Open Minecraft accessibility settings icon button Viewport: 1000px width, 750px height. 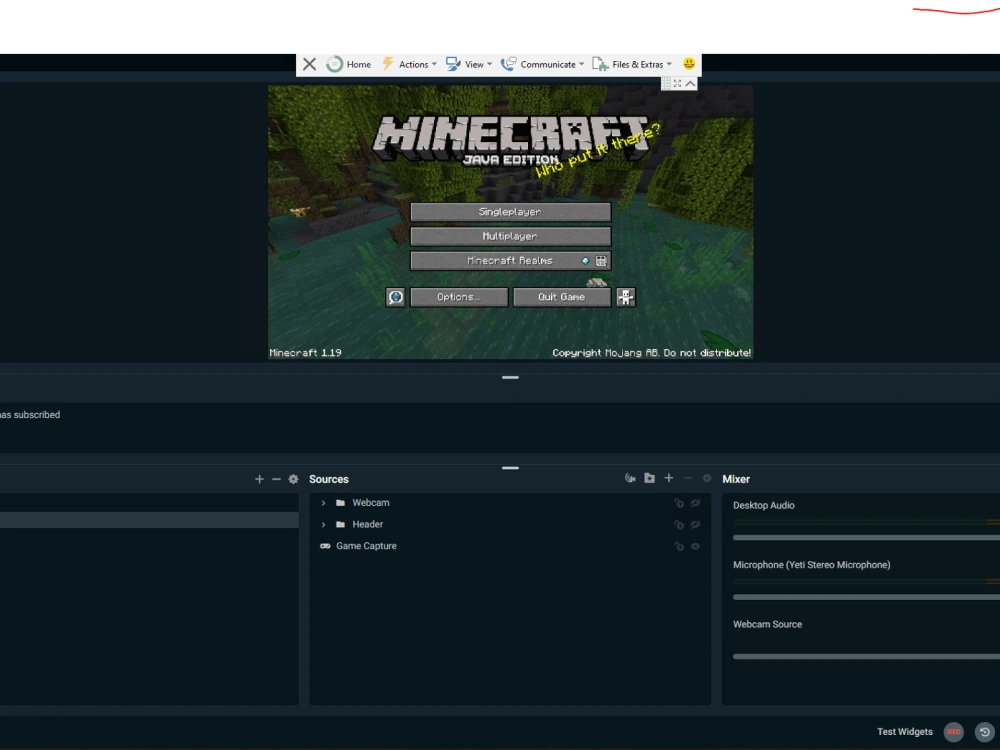626,297
